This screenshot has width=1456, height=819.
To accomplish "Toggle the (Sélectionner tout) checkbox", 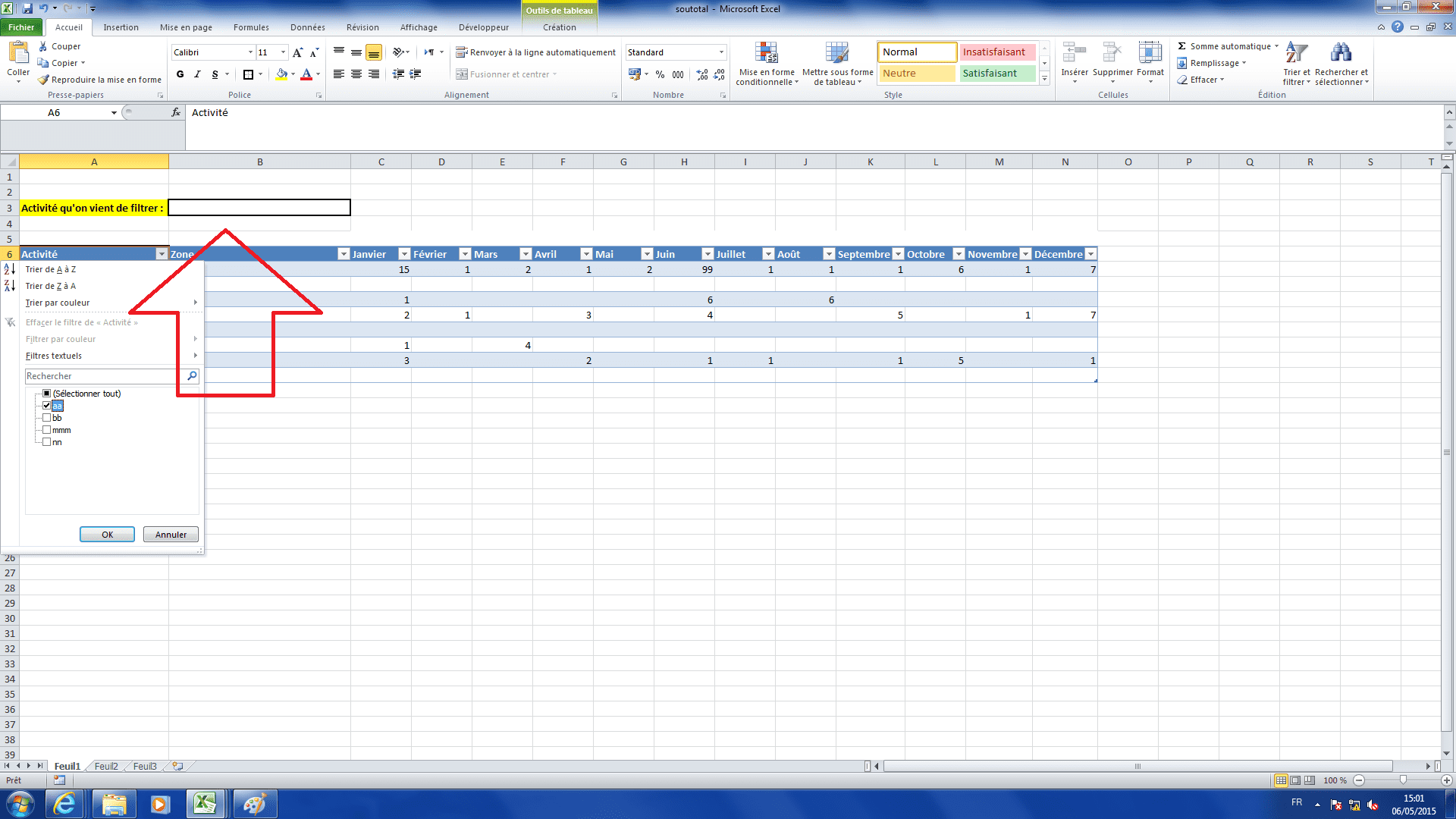I will (47, 394).
